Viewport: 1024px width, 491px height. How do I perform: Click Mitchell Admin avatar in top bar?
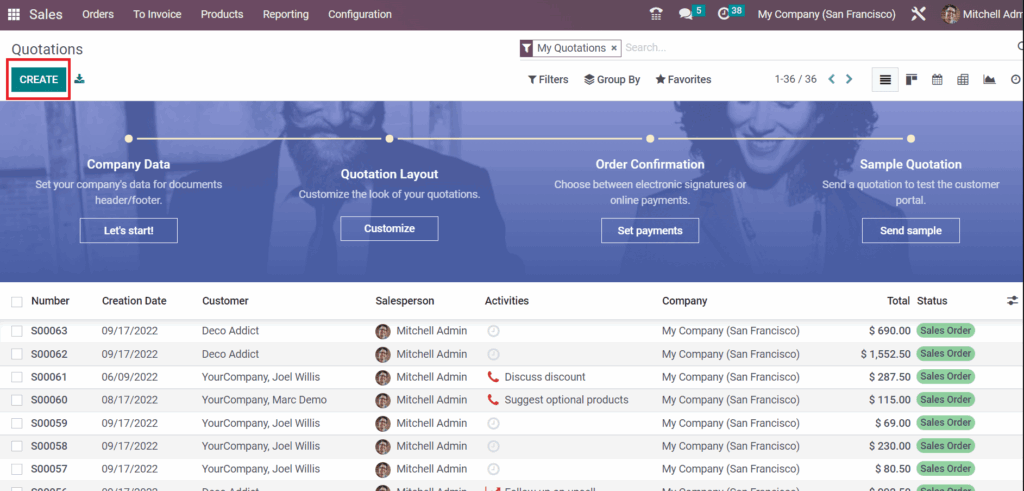point(951,14)
